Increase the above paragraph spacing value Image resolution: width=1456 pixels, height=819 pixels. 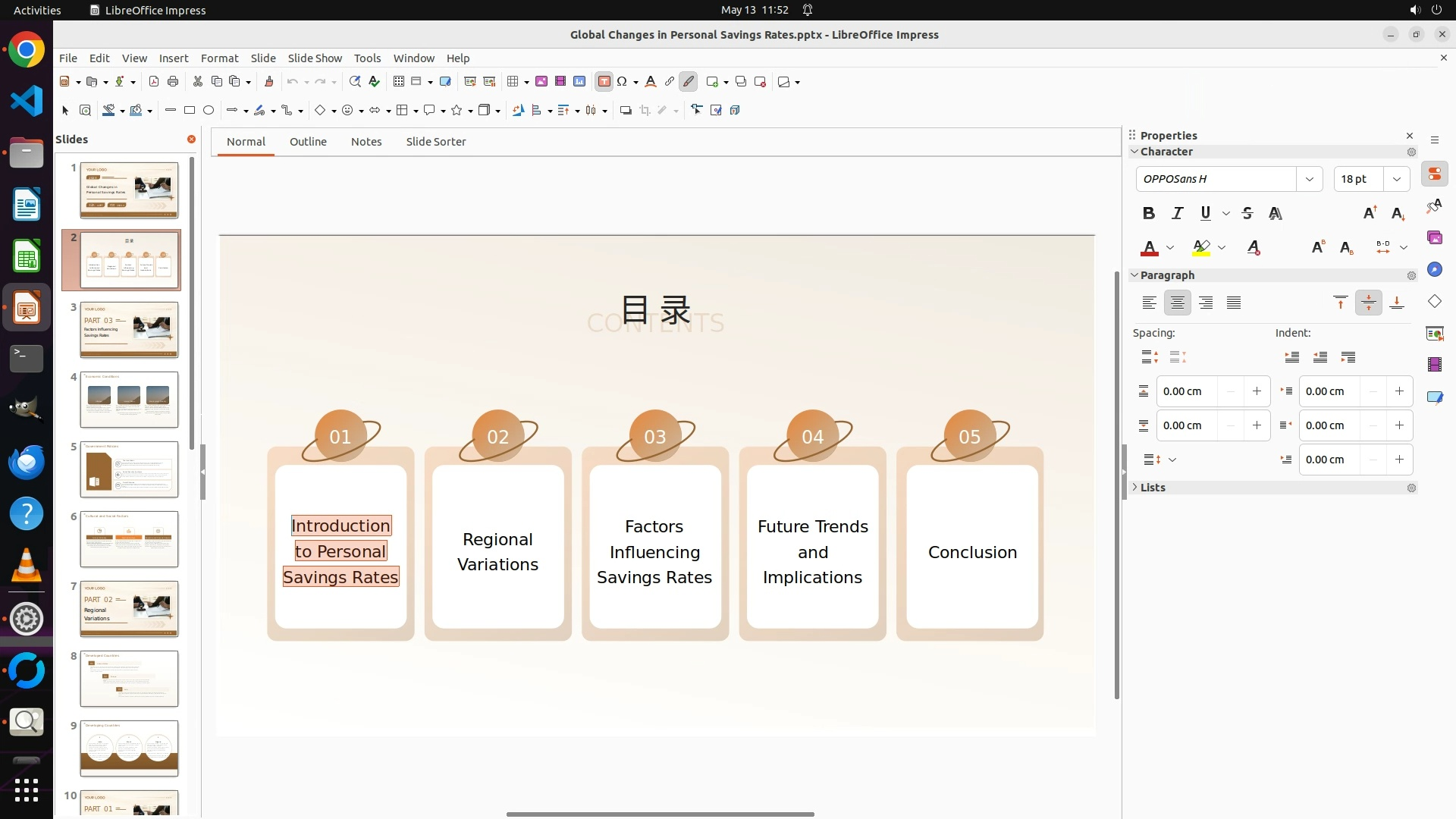1257,391
